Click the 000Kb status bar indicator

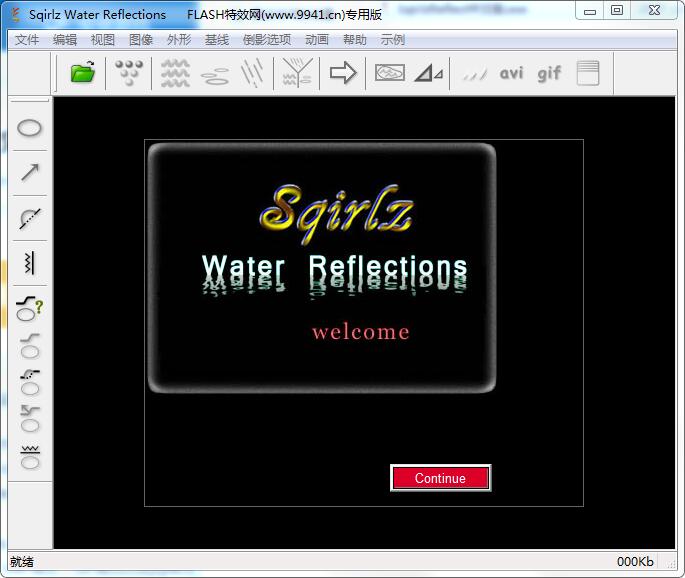[635, 561]
